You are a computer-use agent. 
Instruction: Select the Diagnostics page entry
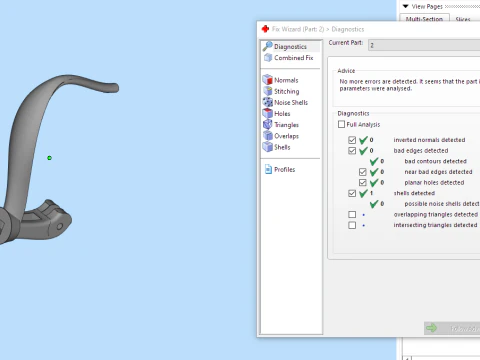click(290, 47)
